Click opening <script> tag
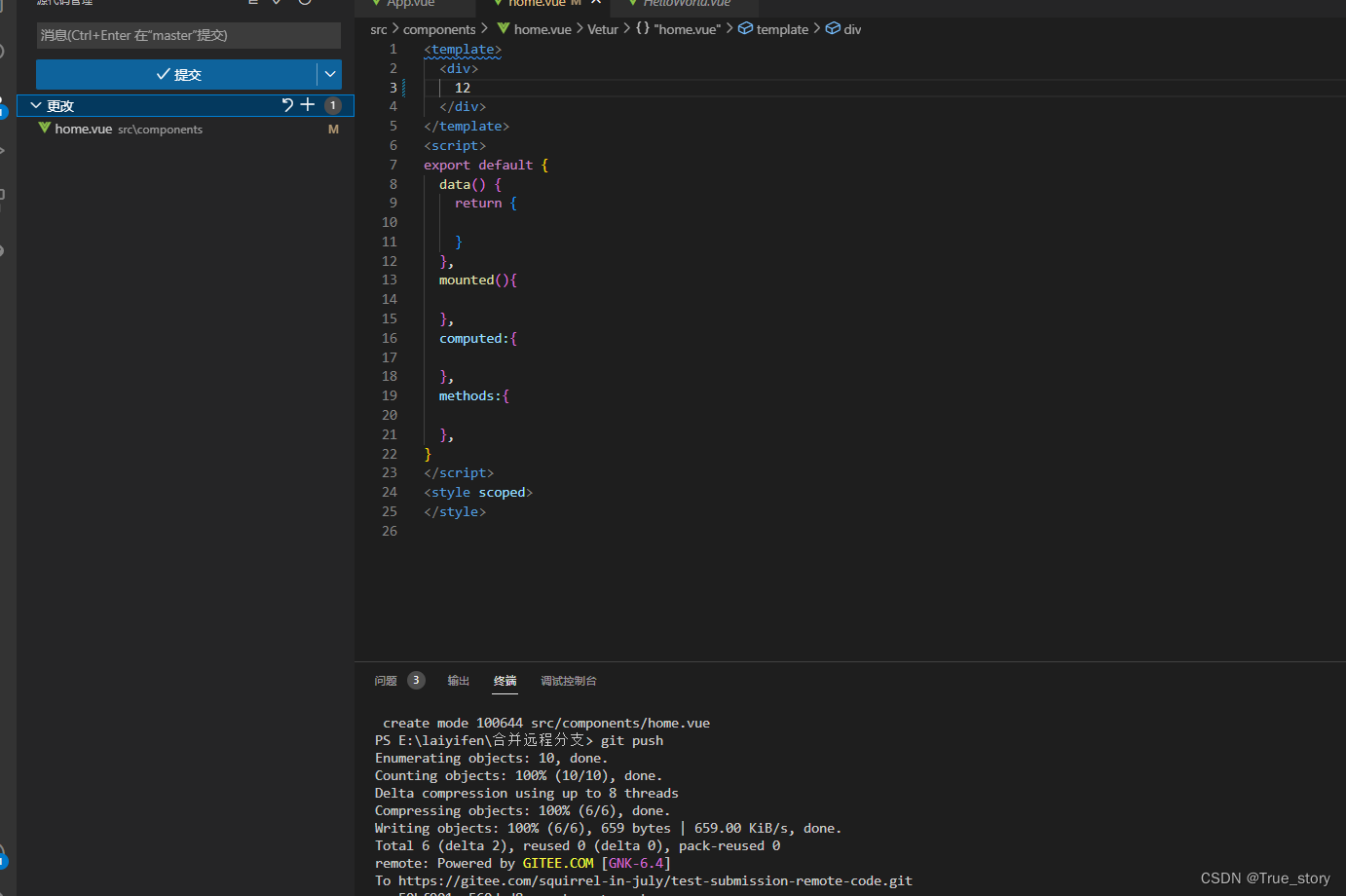 point(455,145)
